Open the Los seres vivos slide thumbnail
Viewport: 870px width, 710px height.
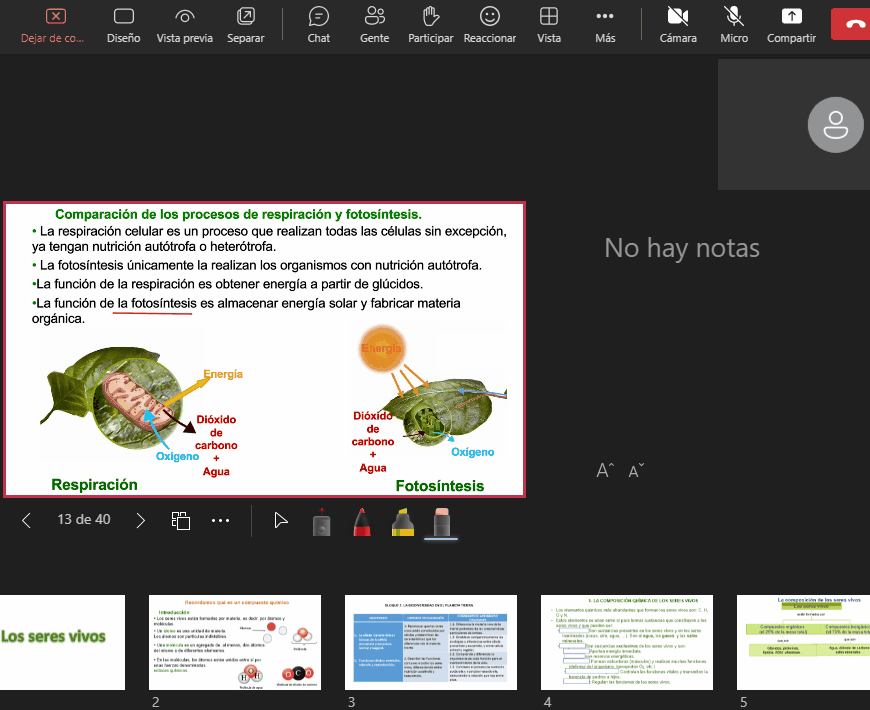pos(62,642)
